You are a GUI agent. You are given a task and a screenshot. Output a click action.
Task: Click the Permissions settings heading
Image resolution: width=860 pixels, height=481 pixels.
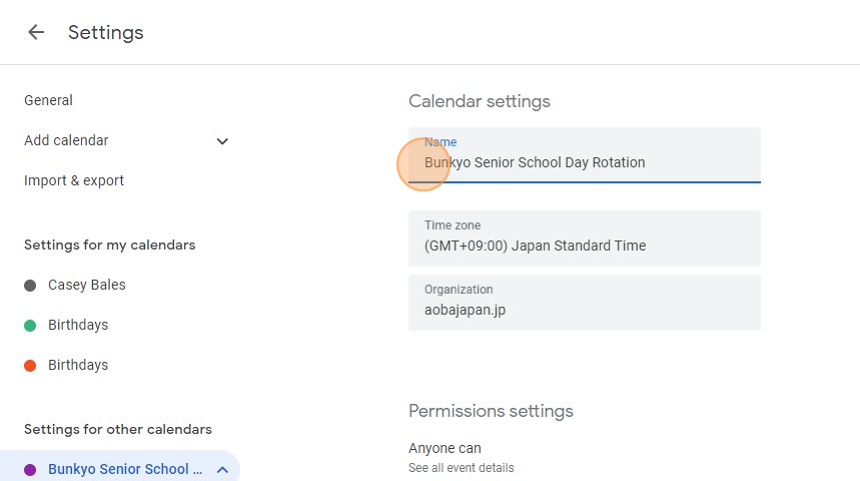[x=491, y=411]
